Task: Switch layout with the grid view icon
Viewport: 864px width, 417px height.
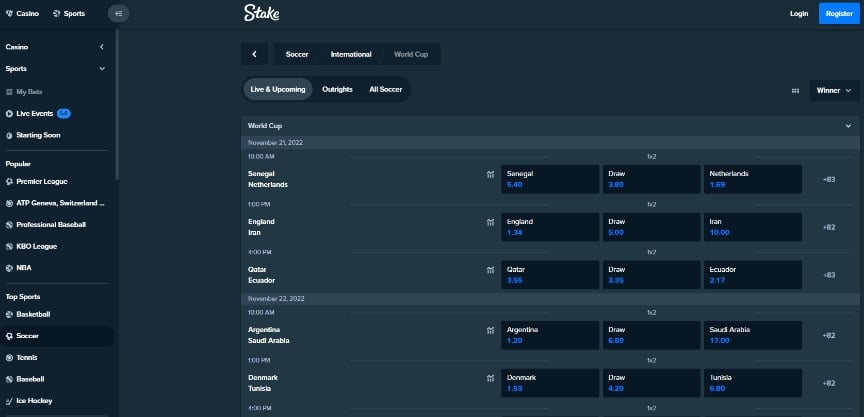Action: pos(795,91)
